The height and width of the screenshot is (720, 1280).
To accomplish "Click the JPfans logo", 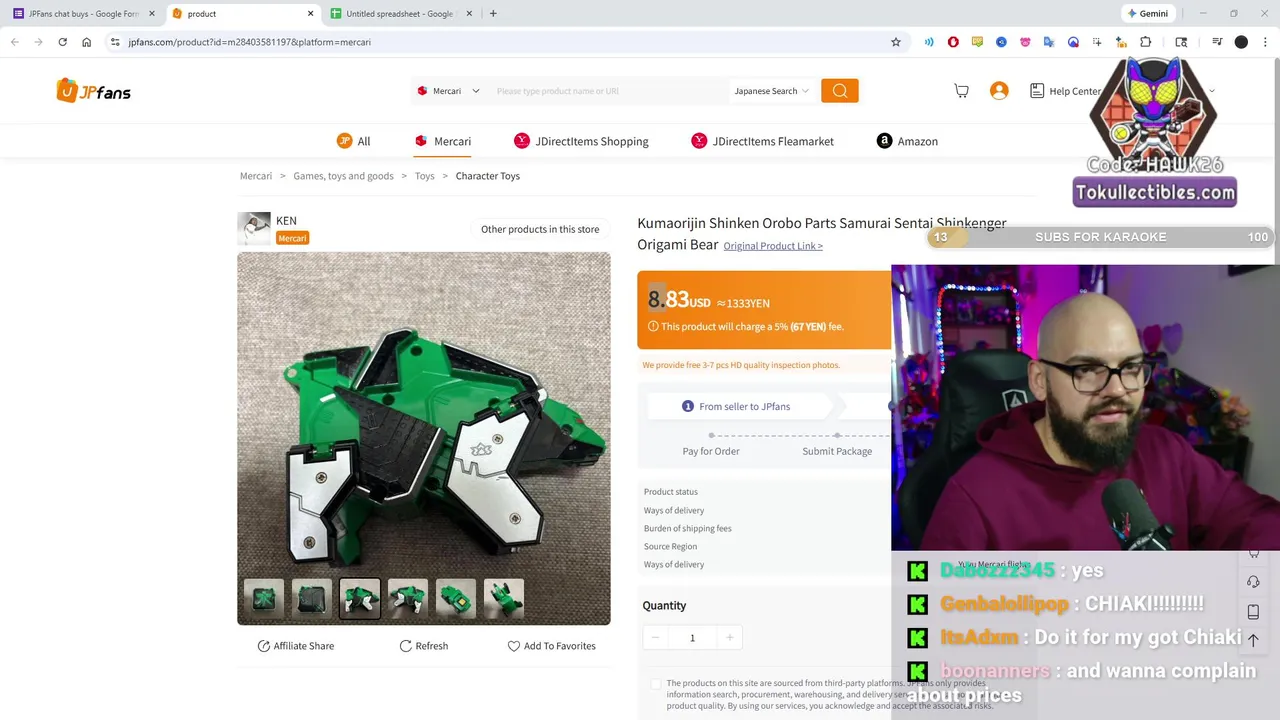I will coord(93,91).
